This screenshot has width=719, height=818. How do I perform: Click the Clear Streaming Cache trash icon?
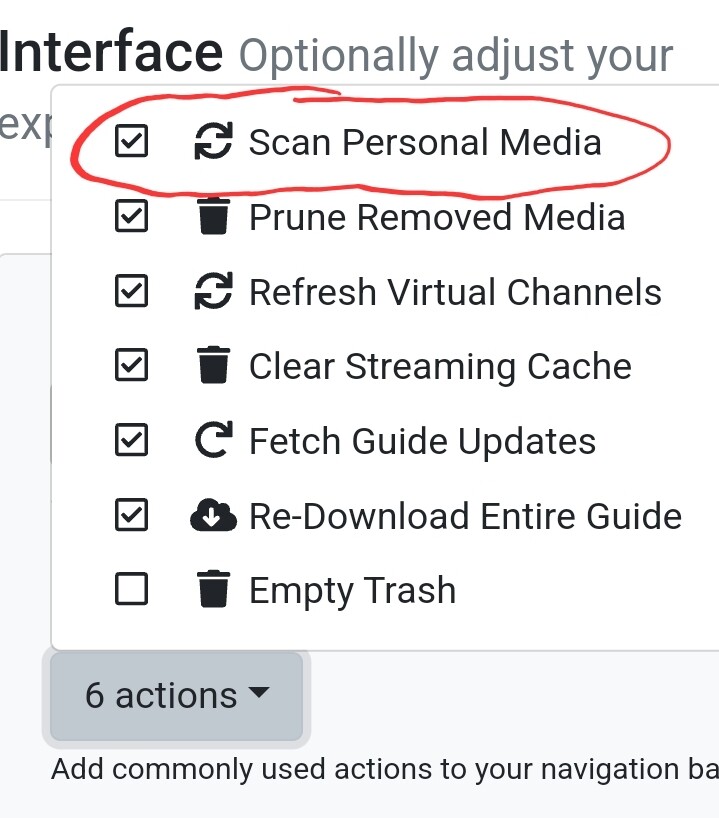click(212, 367)
